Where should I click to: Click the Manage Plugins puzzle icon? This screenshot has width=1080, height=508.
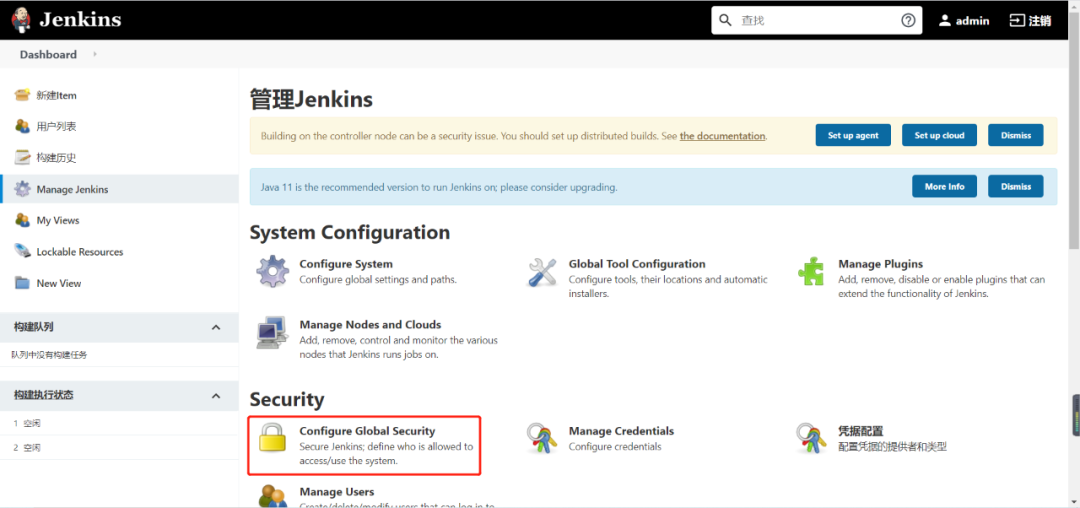point(811,271)
